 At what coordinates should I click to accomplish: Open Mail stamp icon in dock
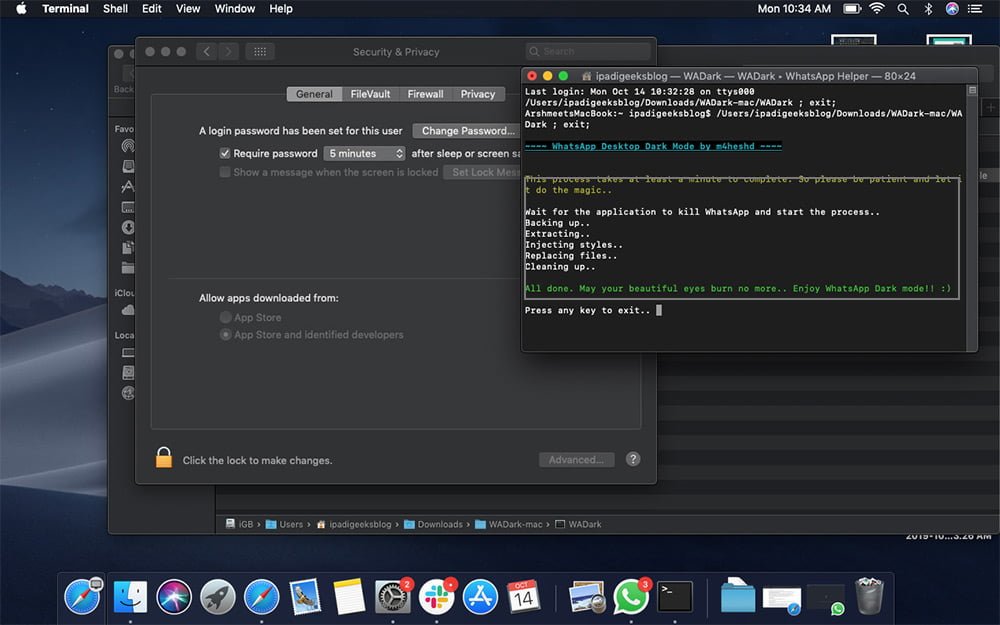click(x=305, y=598)
